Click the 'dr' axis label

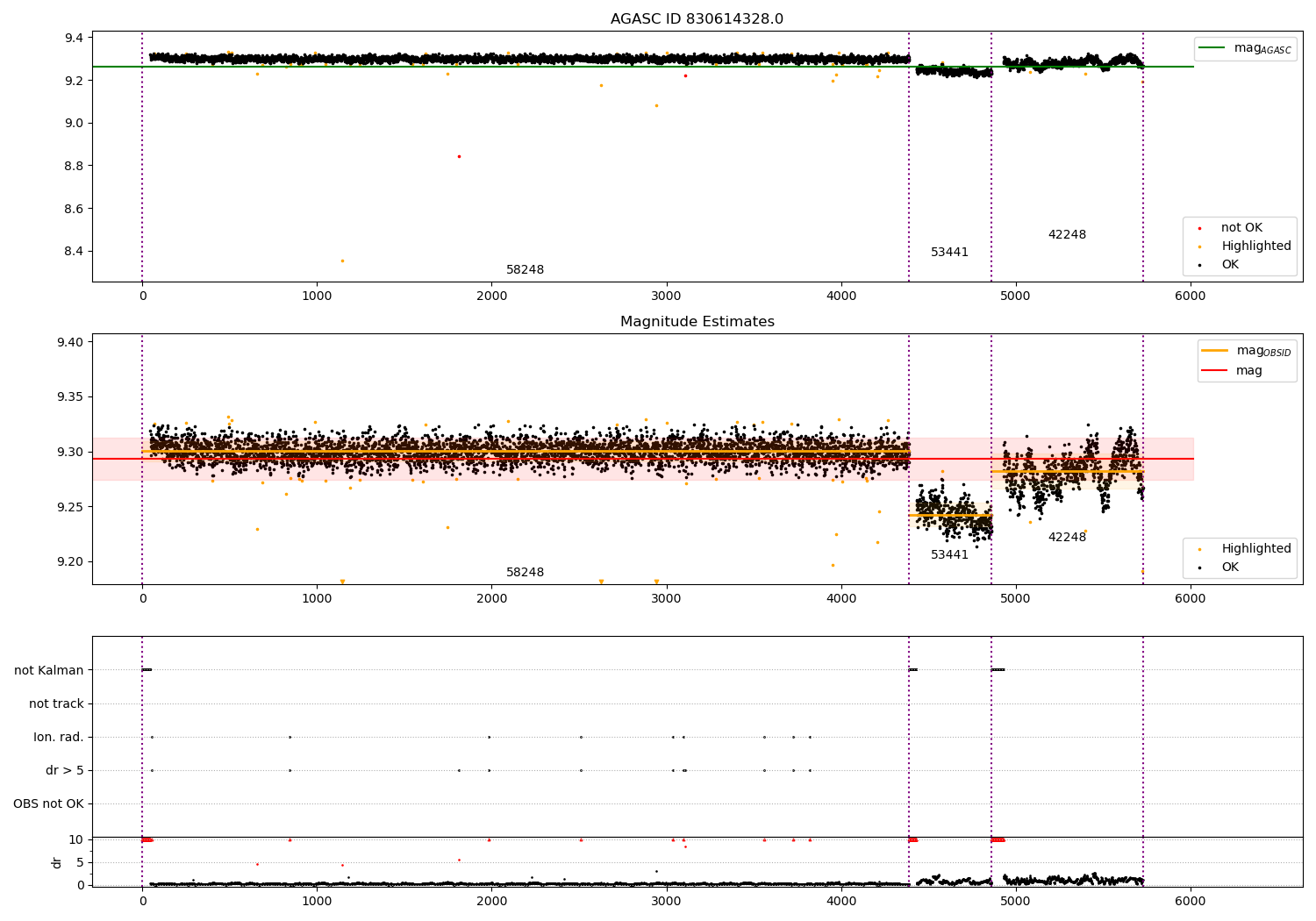57,862
